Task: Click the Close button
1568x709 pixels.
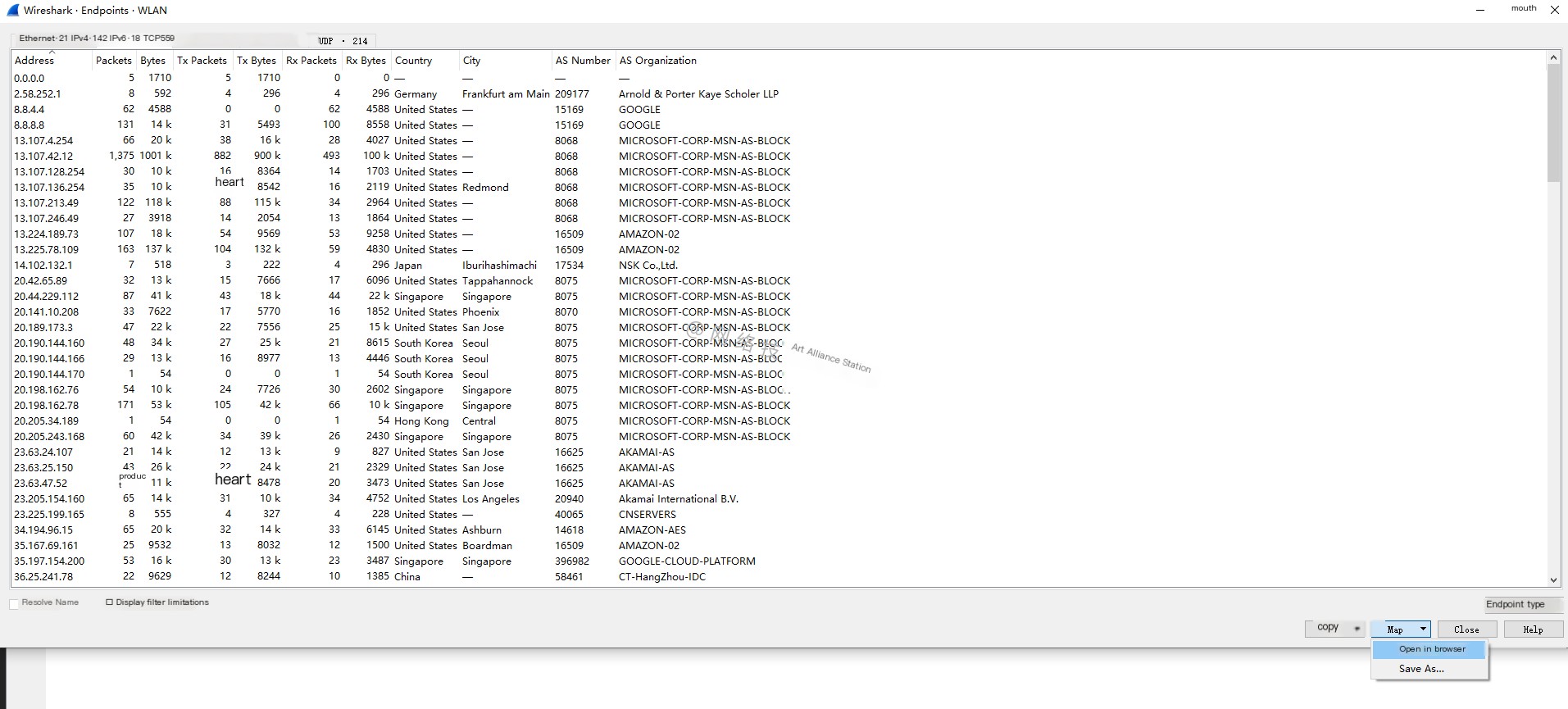Action: 1466,629
